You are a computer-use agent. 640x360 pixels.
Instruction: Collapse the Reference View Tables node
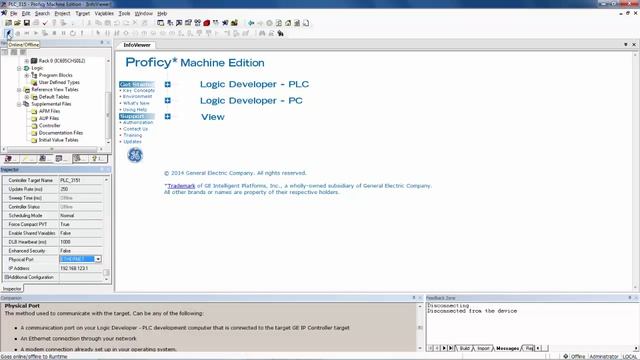point(19,90)
